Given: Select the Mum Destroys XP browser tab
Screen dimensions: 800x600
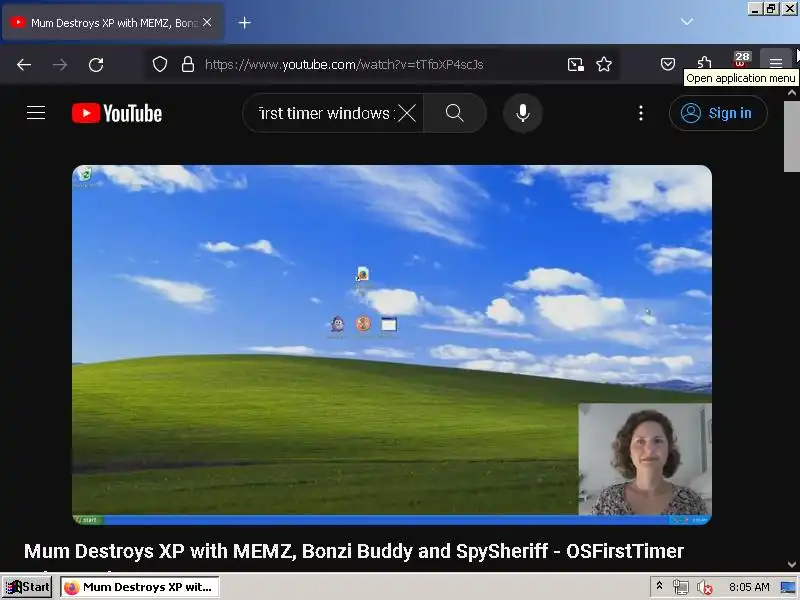Looking at the screenshot, I should tap(112, 22).
